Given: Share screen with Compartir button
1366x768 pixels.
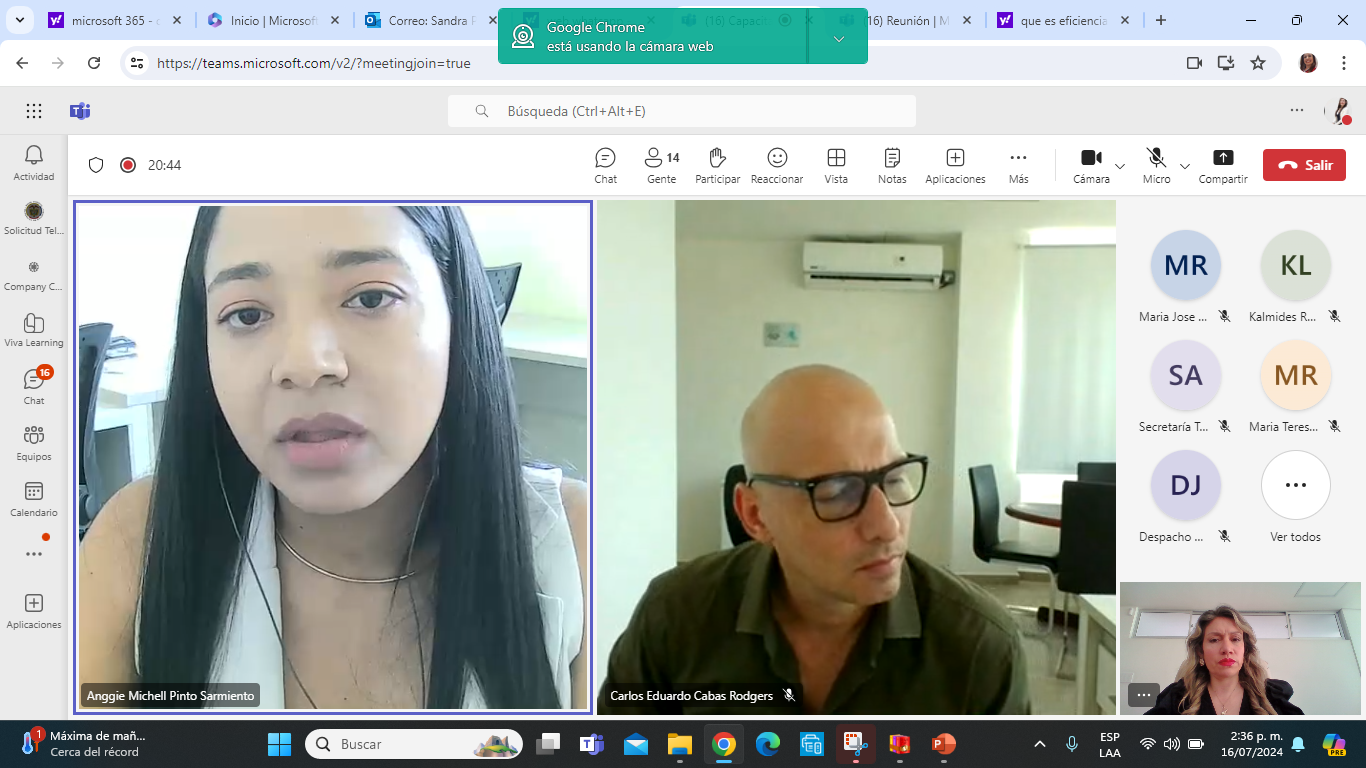Looking at the screenshot, I should point(1223,166).
